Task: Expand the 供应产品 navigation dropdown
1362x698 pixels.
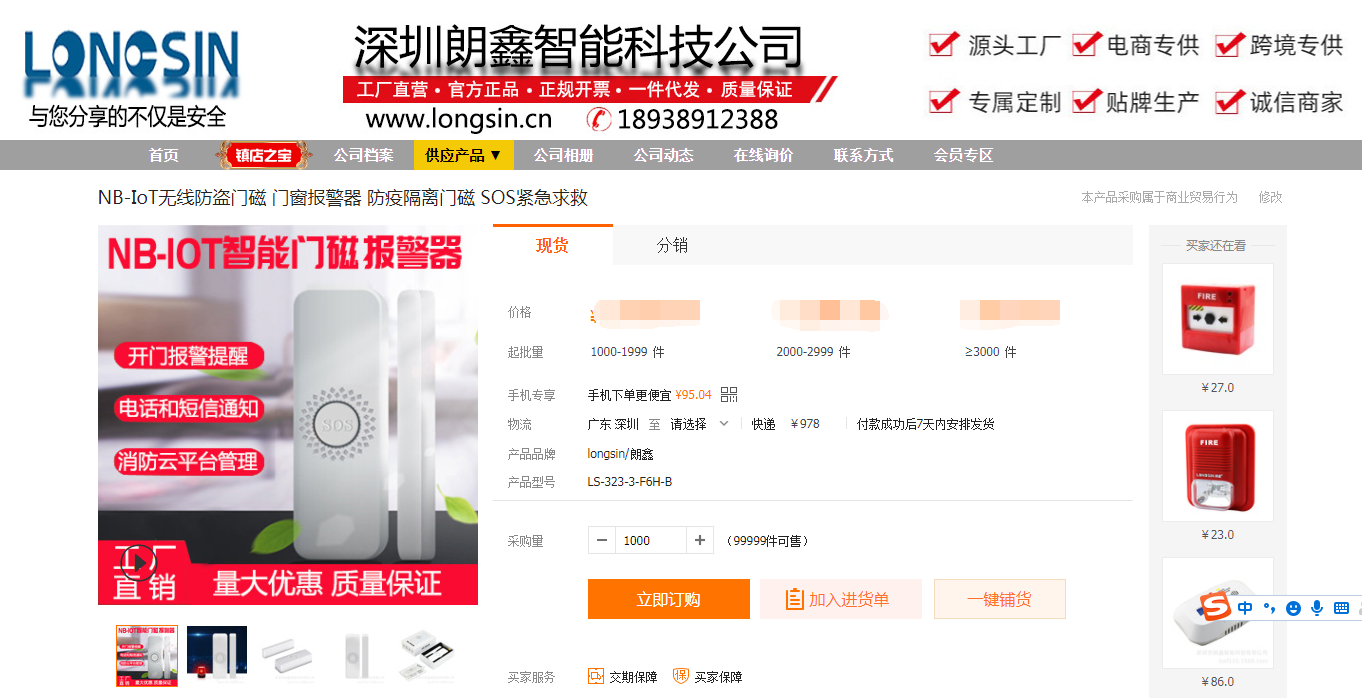Action: [464, 155]
